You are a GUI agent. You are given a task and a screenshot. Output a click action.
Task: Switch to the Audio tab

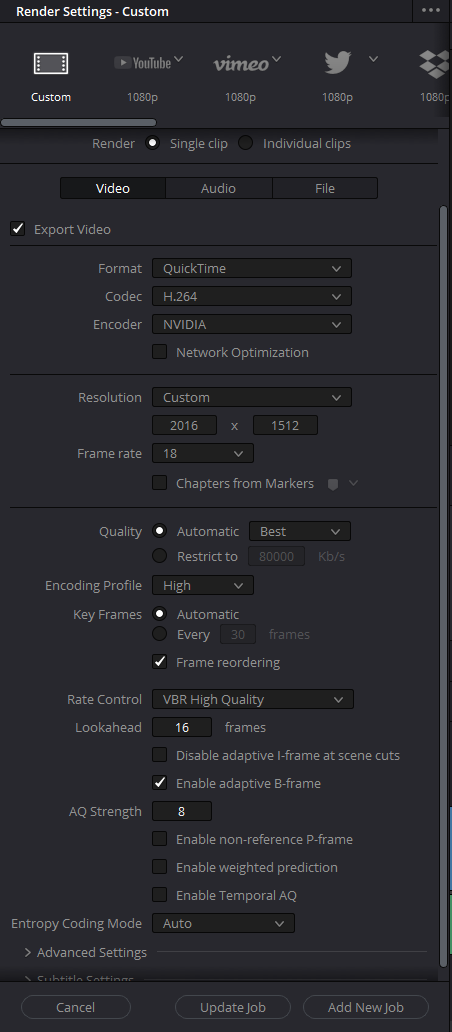[218, 188]
